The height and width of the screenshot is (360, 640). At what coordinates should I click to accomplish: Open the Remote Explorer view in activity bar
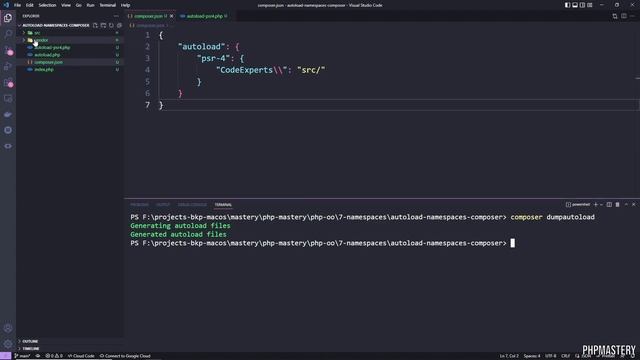[x=8, y=98]
